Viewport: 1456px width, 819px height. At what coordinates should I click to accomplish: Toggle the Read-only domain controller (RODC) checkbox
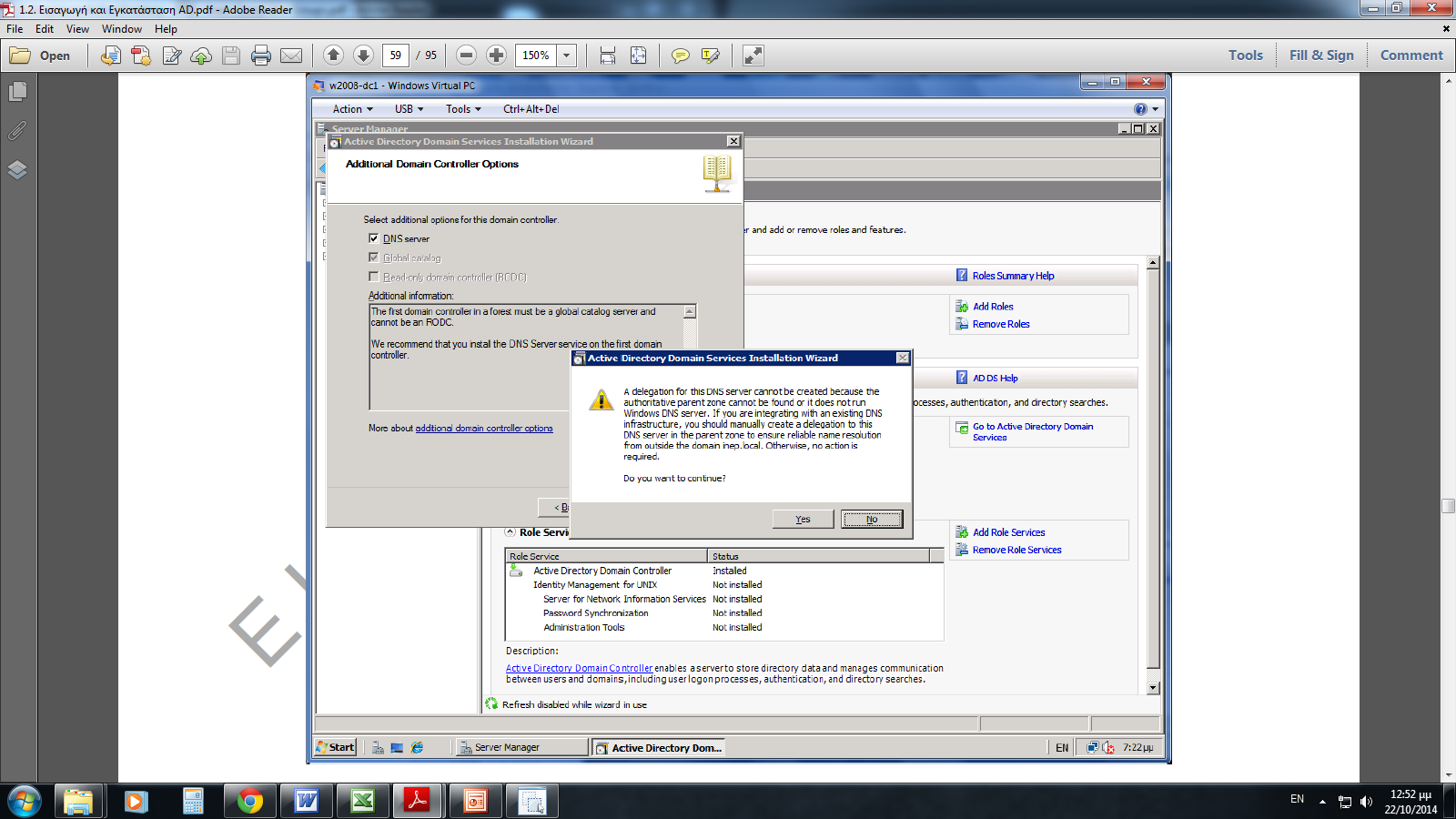(x=373, y=277)
